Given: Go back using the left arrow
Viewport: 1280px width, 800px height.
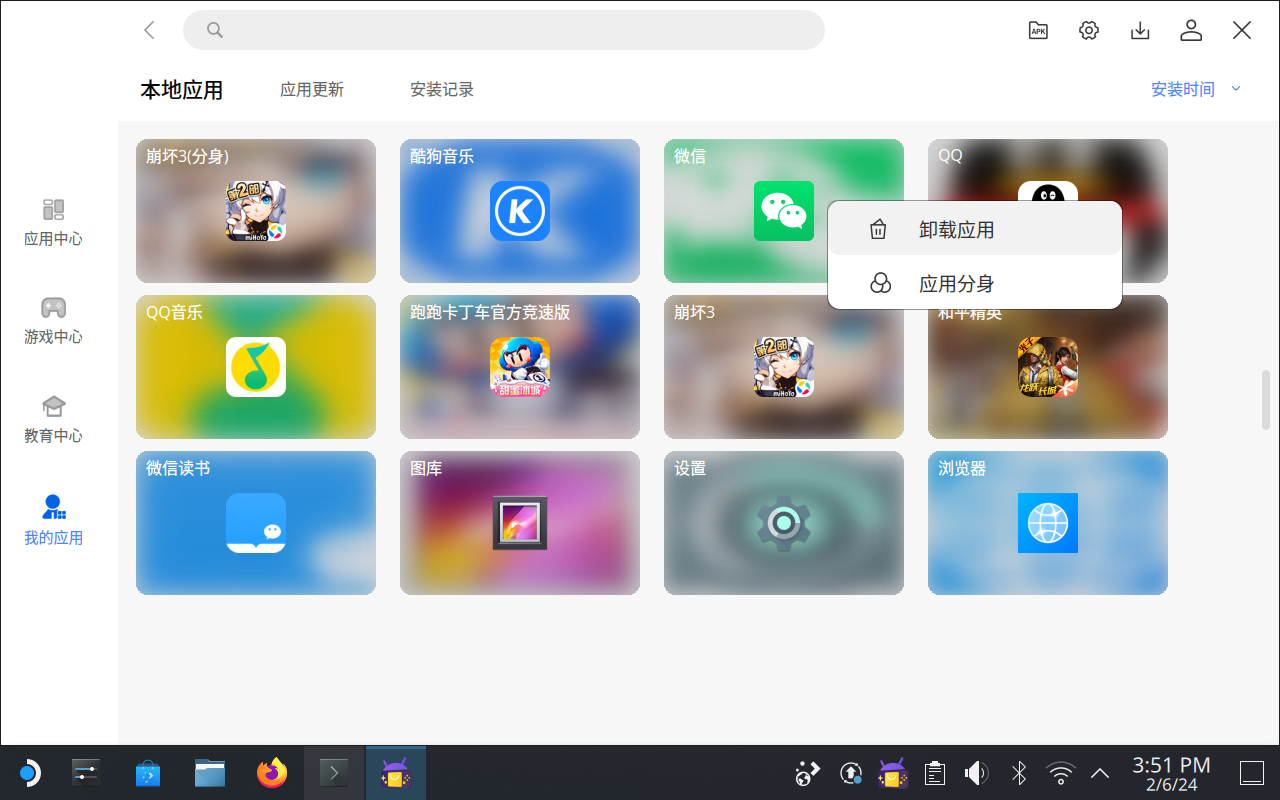Looking at the screenshot, I should (x=150, y=30).
